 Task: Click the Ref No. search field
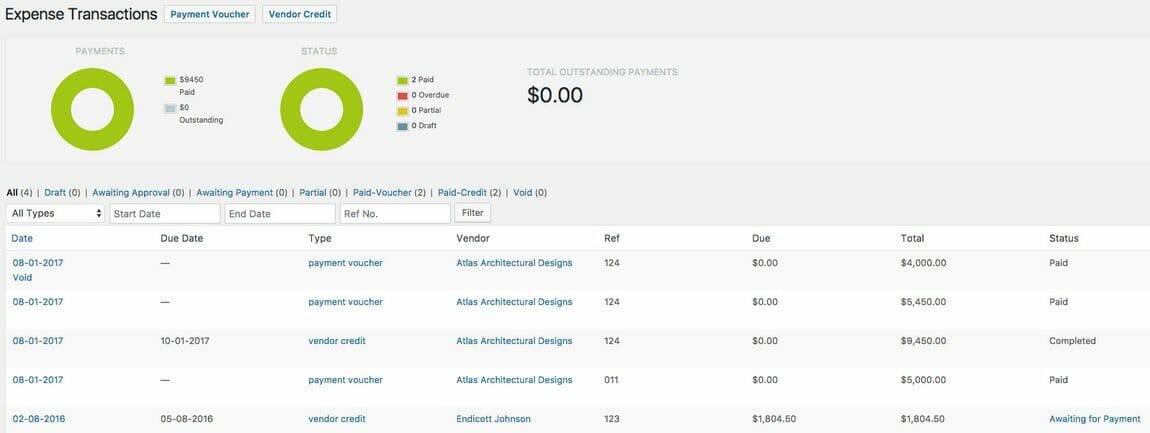[395, 214]
